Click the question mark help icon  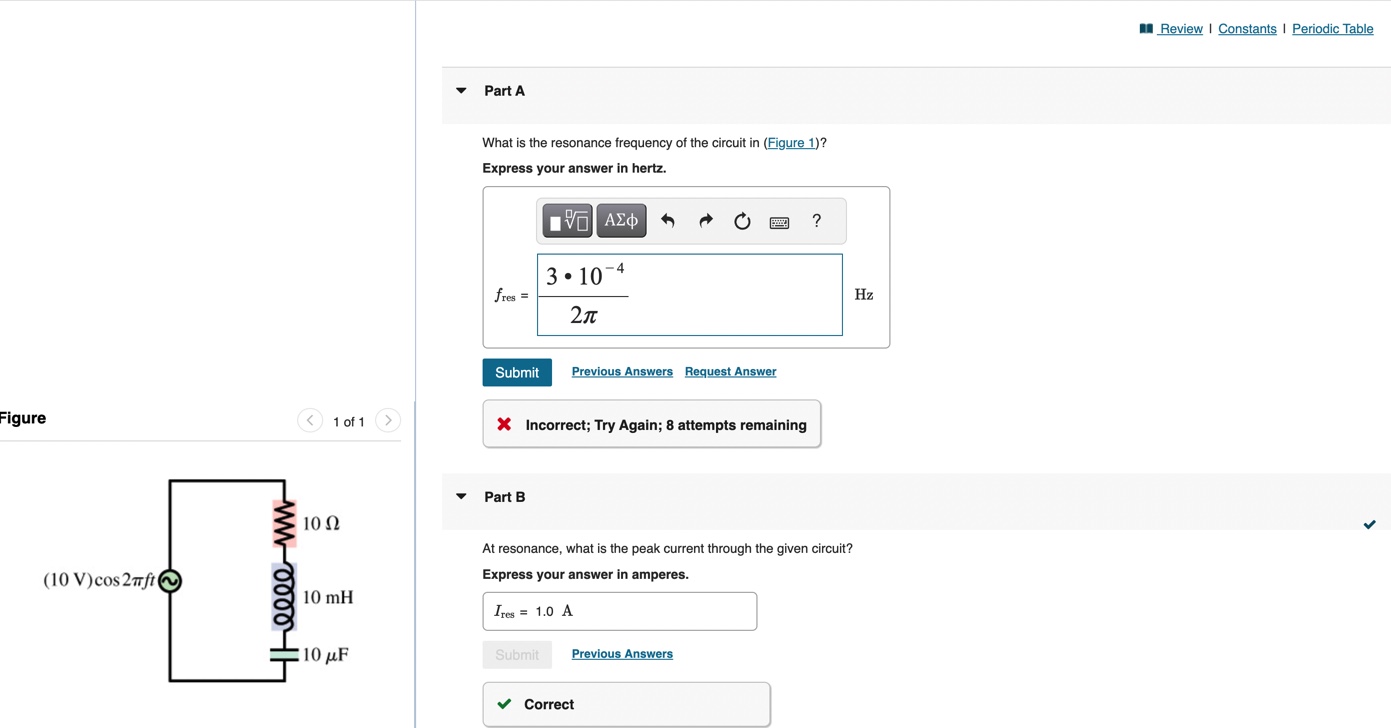pyautogui.click(x=816, y=221)
